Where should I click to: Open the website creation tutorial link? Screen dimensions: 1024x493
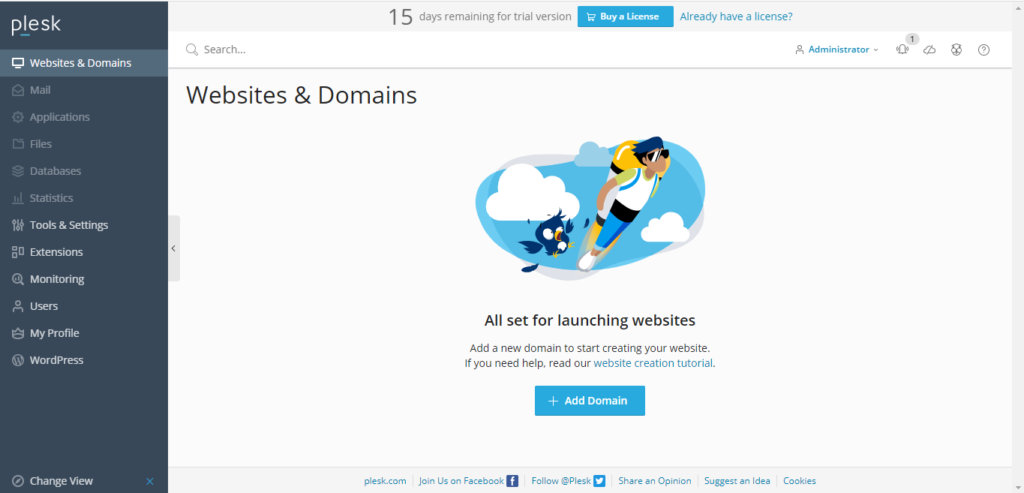click(653, 364)
